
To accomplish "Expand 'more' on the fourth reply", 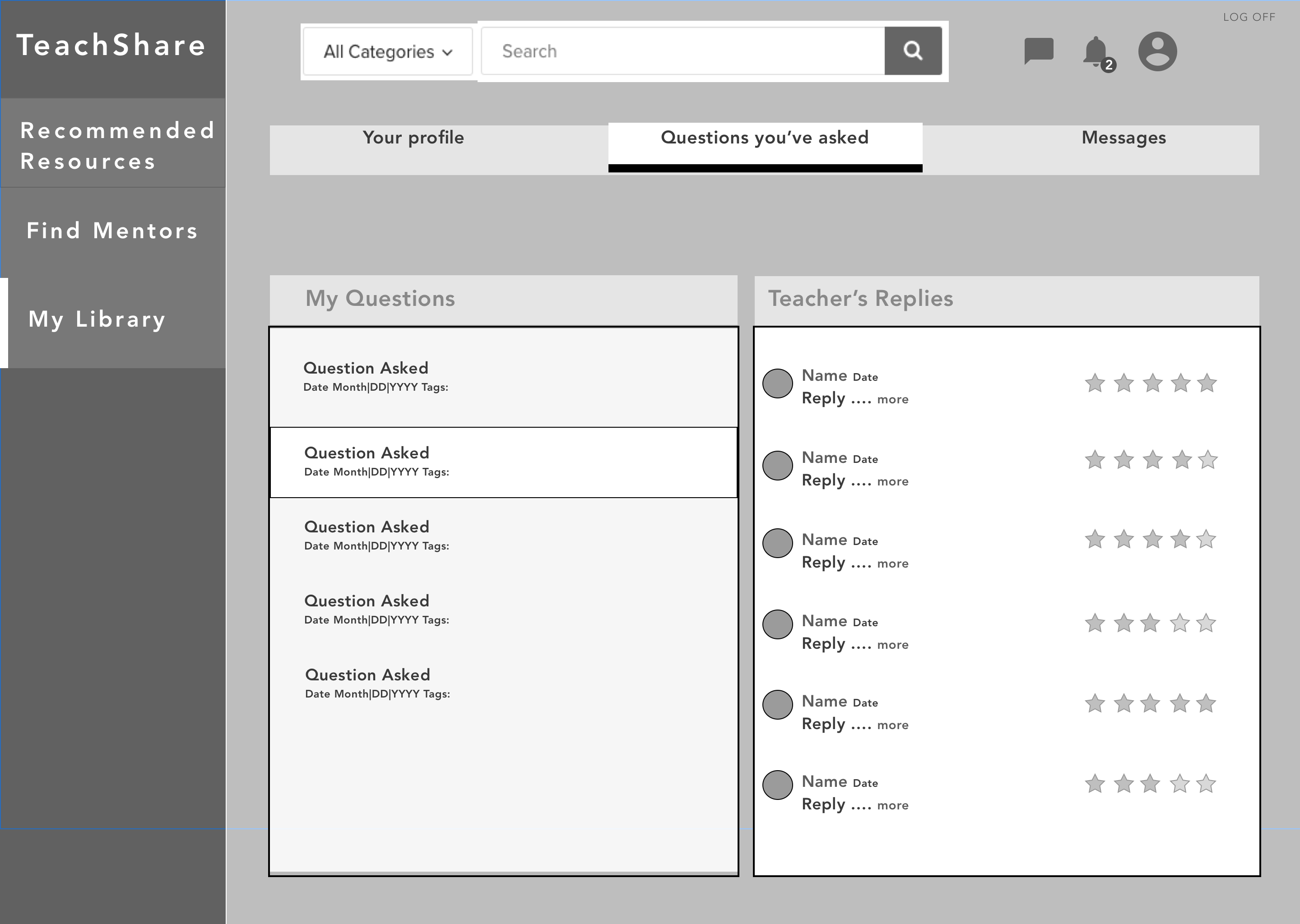I will (892, 645).
